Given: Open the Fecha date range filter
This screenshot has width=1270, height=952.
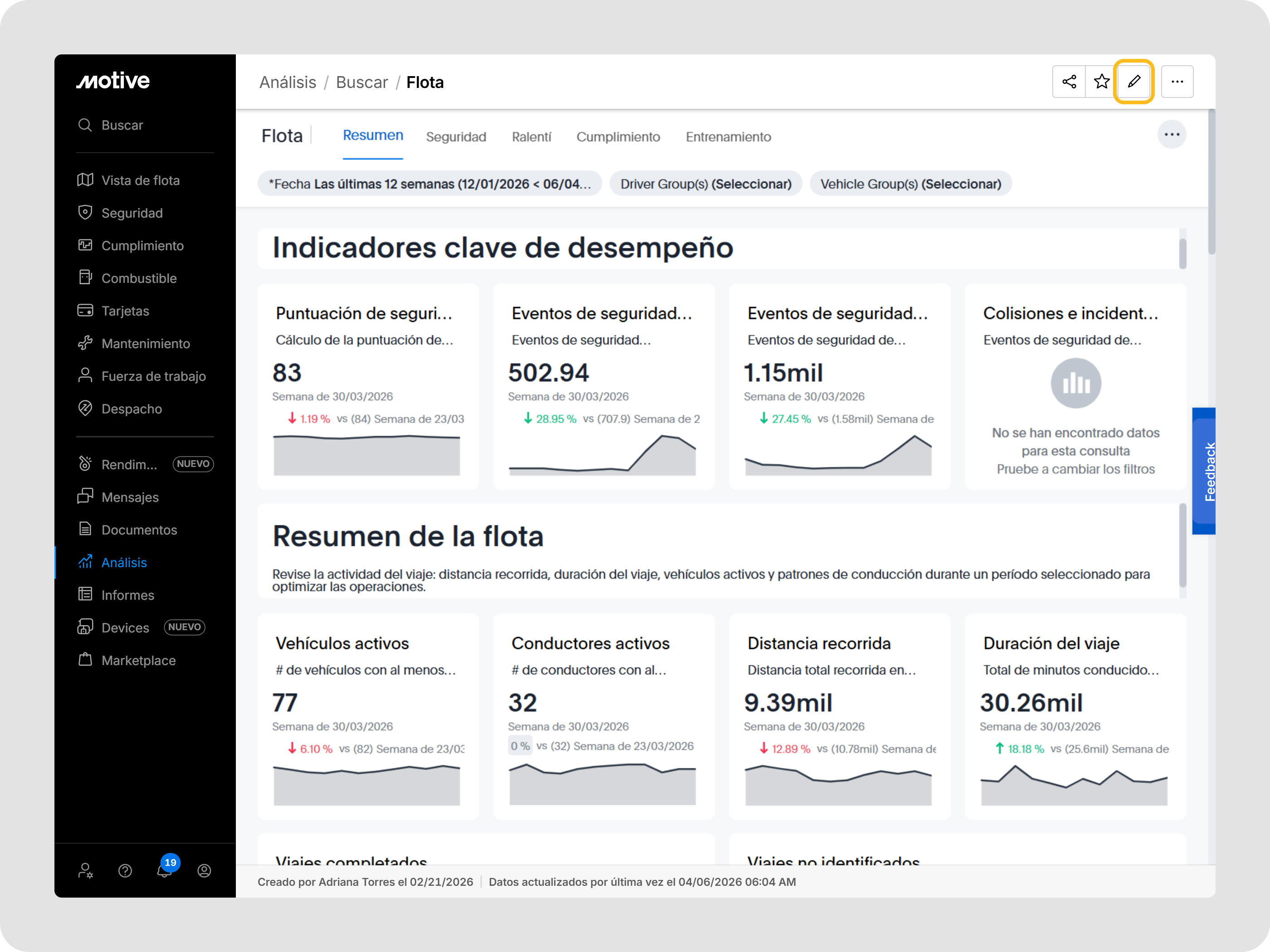Looking at the screenshot, I should pyautogui.click(x=430, y=184).
